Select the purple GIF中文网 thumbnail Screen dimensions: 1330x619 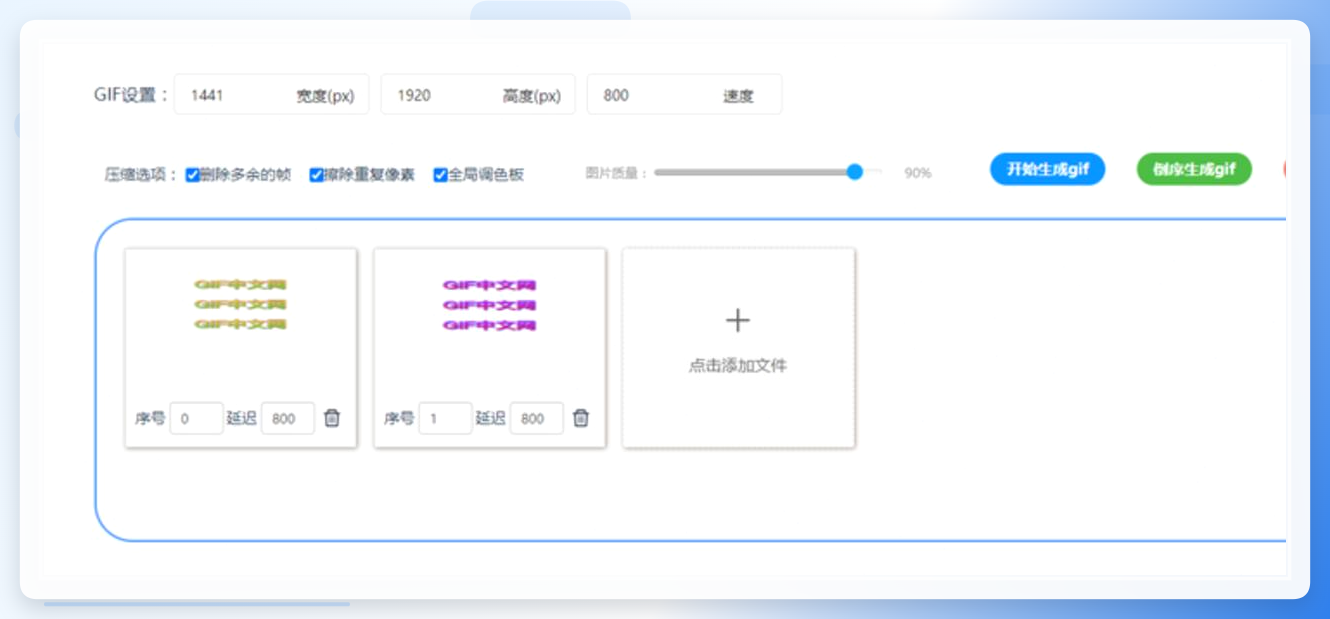[x=489, y=305]
